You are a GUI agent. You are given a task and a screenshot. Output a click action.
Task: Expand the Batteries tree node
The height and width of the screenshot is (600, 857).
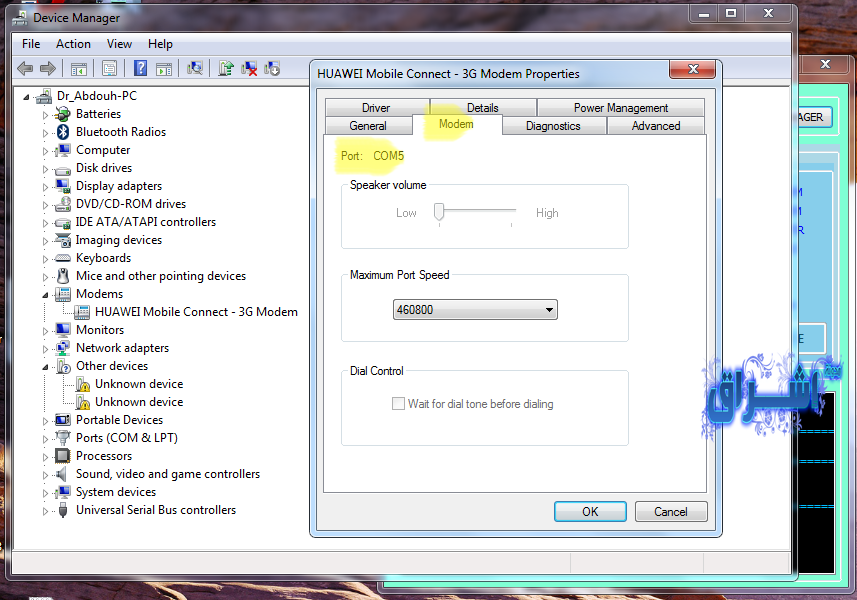[x=45, y=115]
